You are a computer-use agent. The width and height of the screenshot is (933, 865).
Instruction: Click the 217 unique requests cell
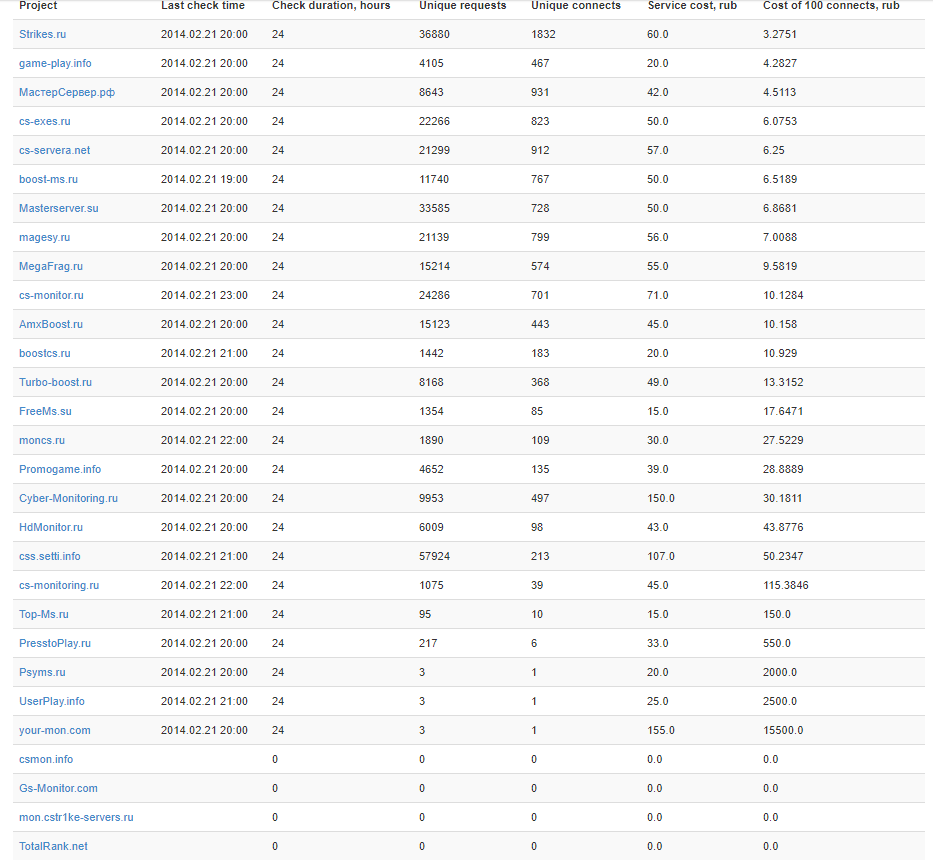428,644
